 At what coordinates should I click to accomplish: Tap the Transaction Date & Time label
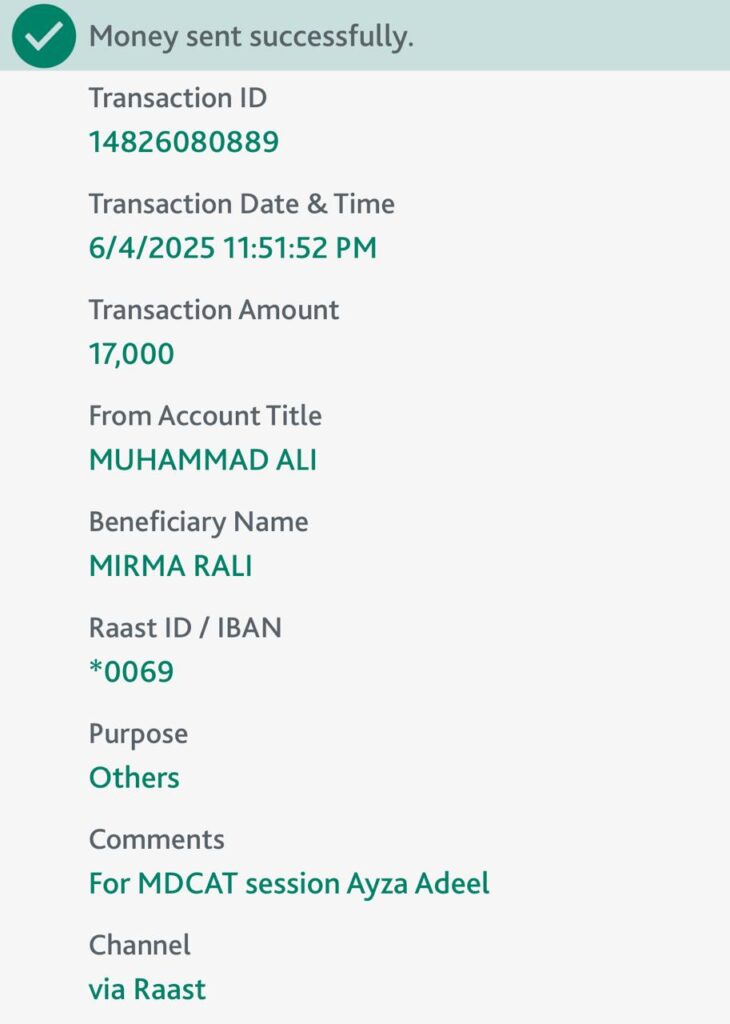(242, 204)
